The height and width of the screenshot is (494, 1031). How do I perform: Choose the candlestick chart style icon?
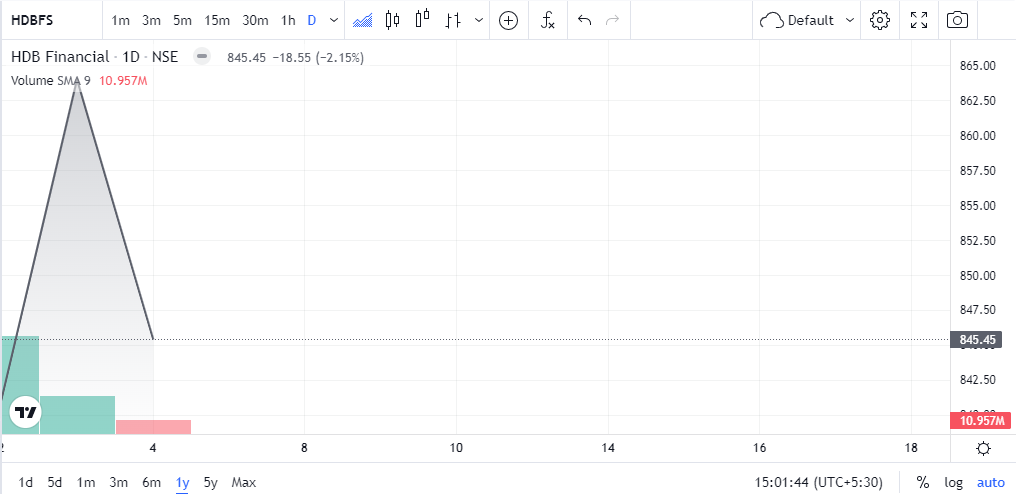[393, 20]
